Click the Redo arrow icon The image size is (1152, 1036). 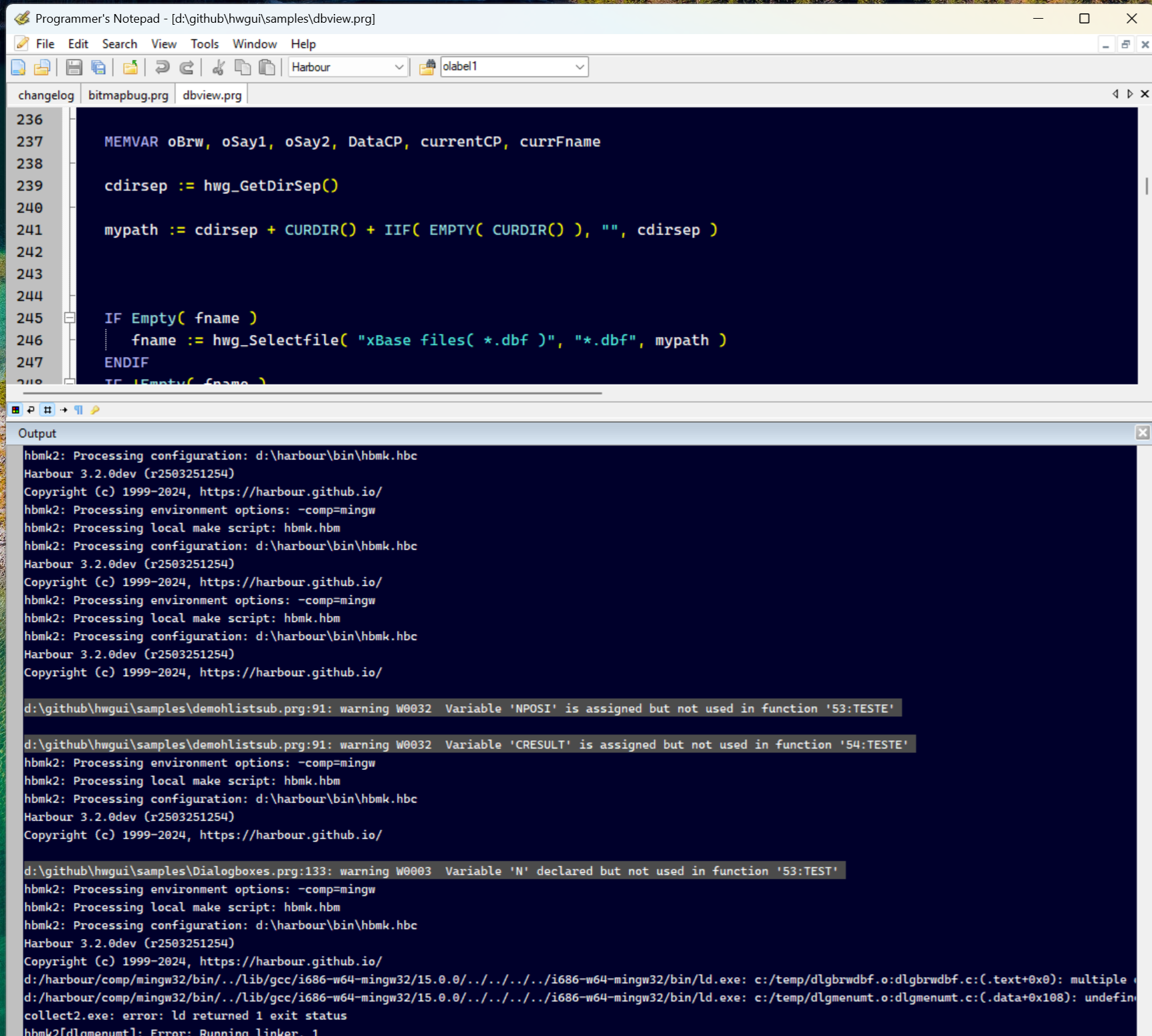187,67
